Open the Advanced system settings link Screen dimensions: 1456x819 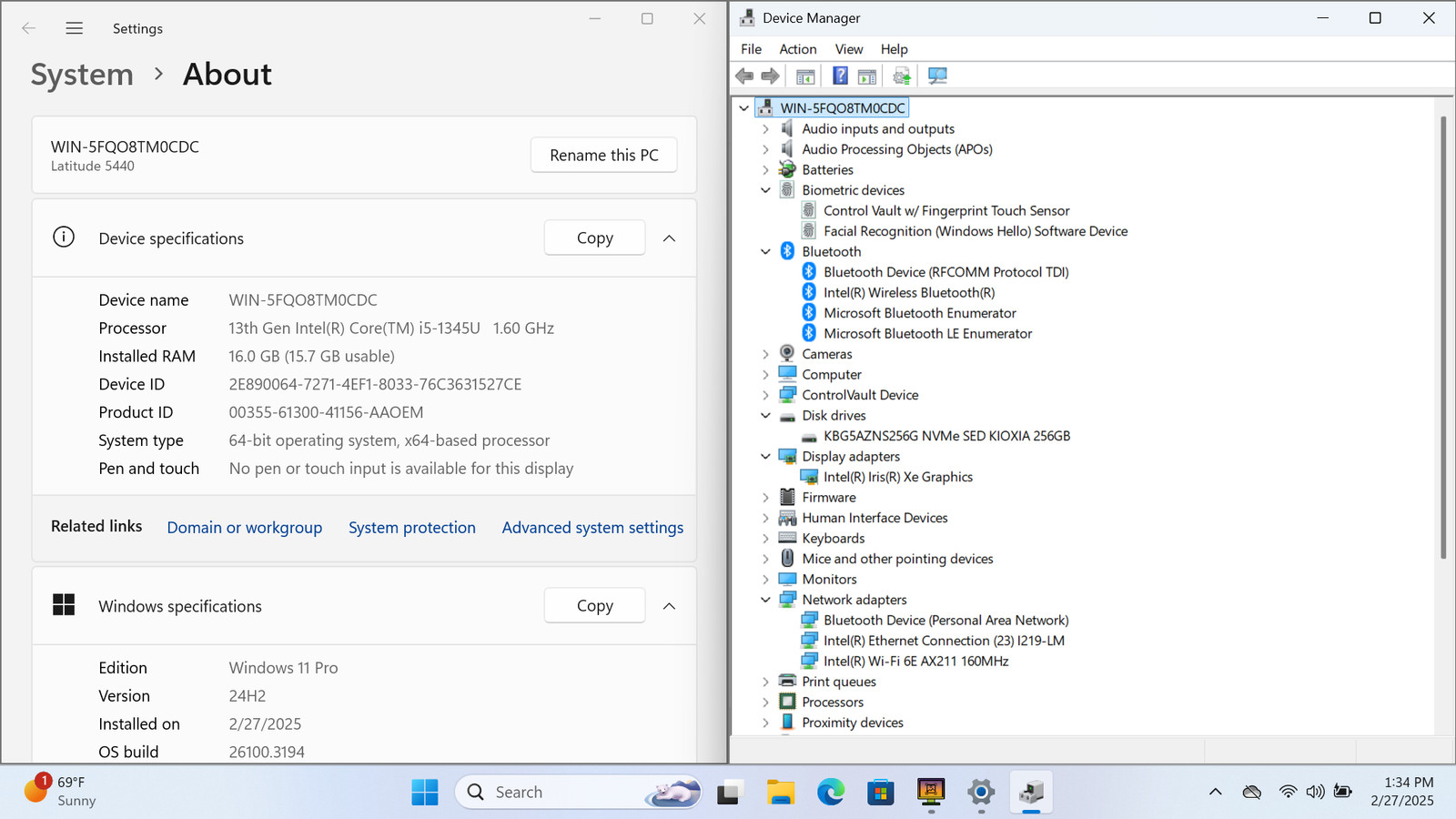click(x=592, y=528)
